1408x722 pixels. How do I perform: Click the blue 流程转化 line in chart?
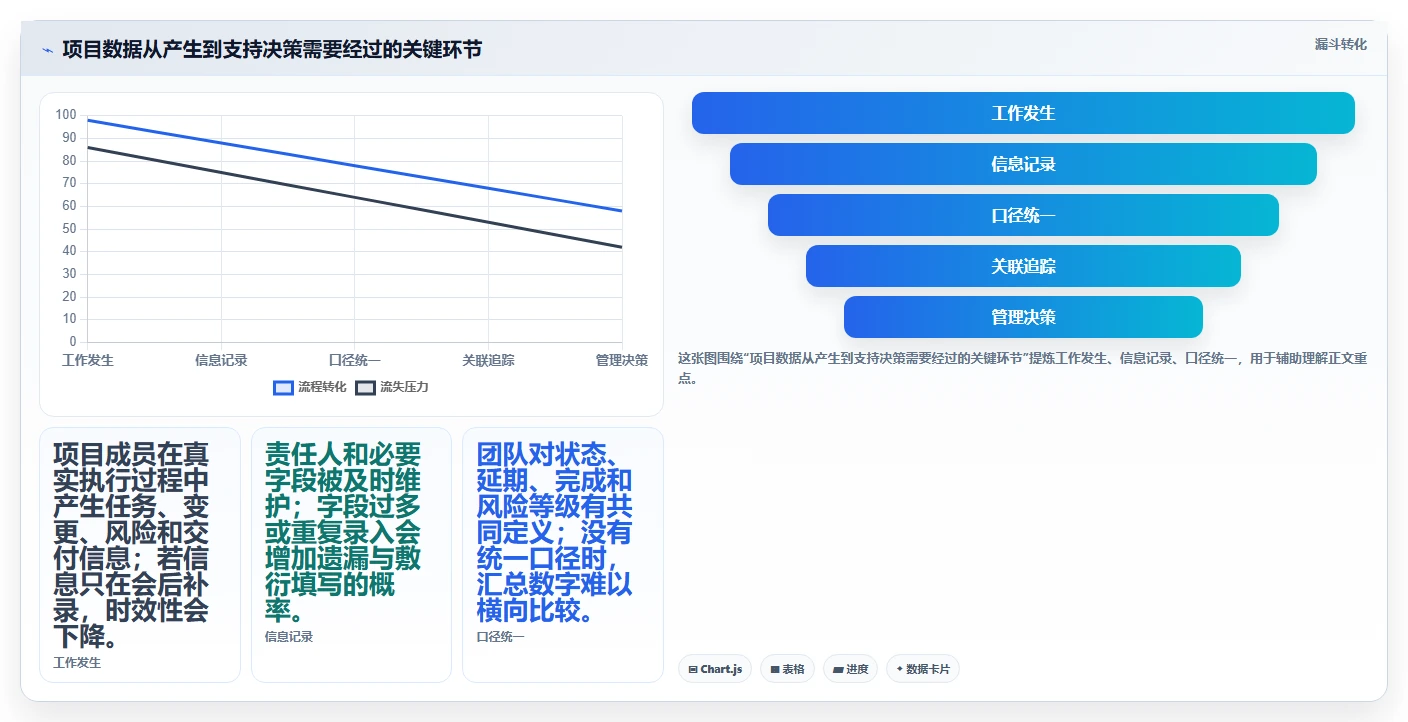coord(355,165)
